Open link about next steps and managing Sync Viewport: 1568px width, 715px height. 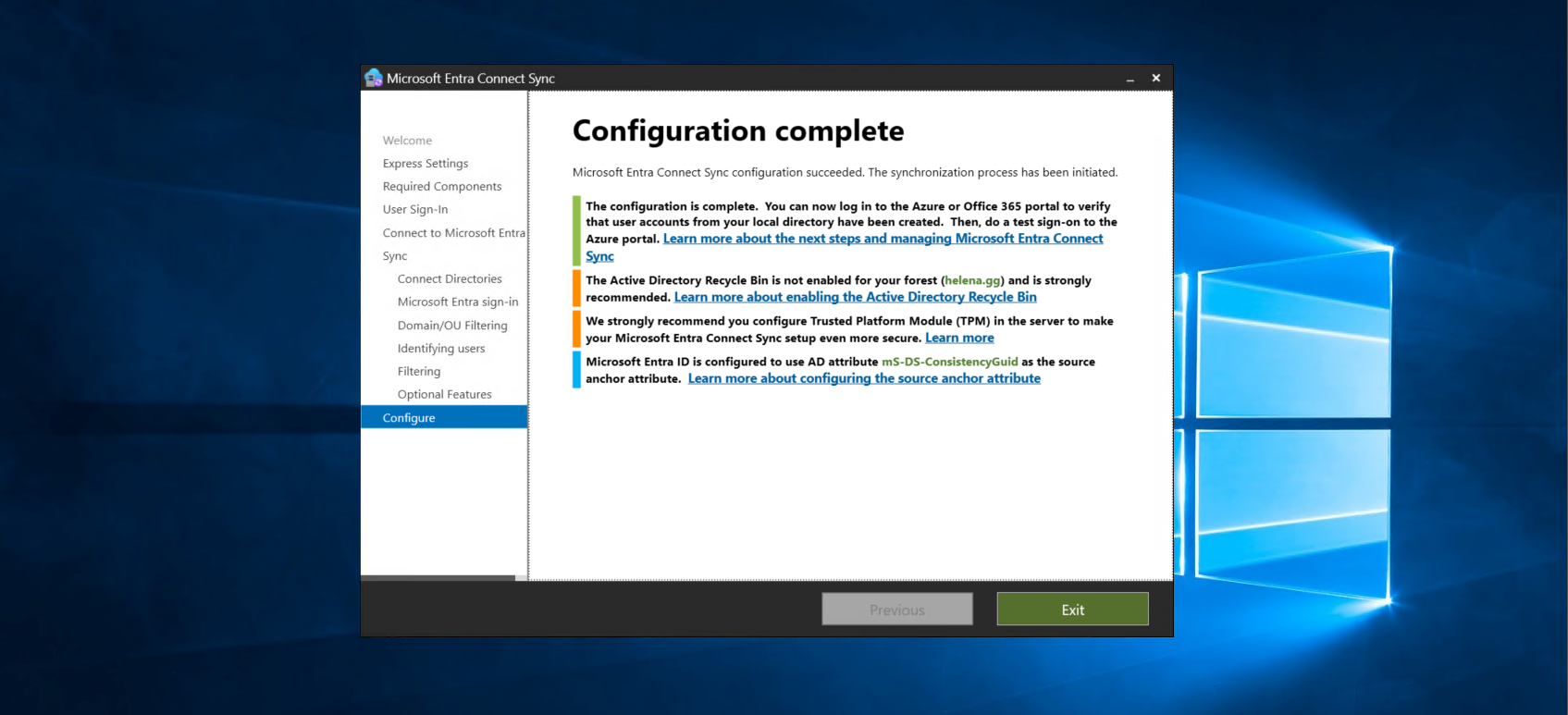[x=883, y=239]
